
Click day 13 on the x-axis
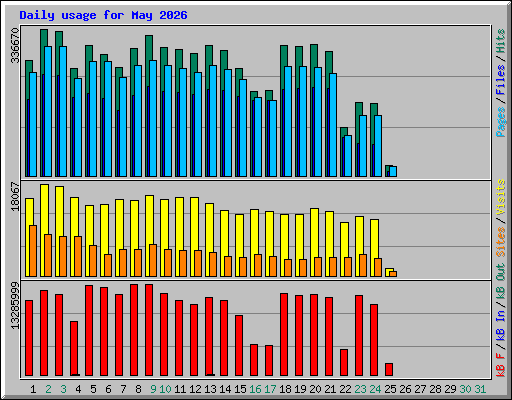(x=210, y=389)
